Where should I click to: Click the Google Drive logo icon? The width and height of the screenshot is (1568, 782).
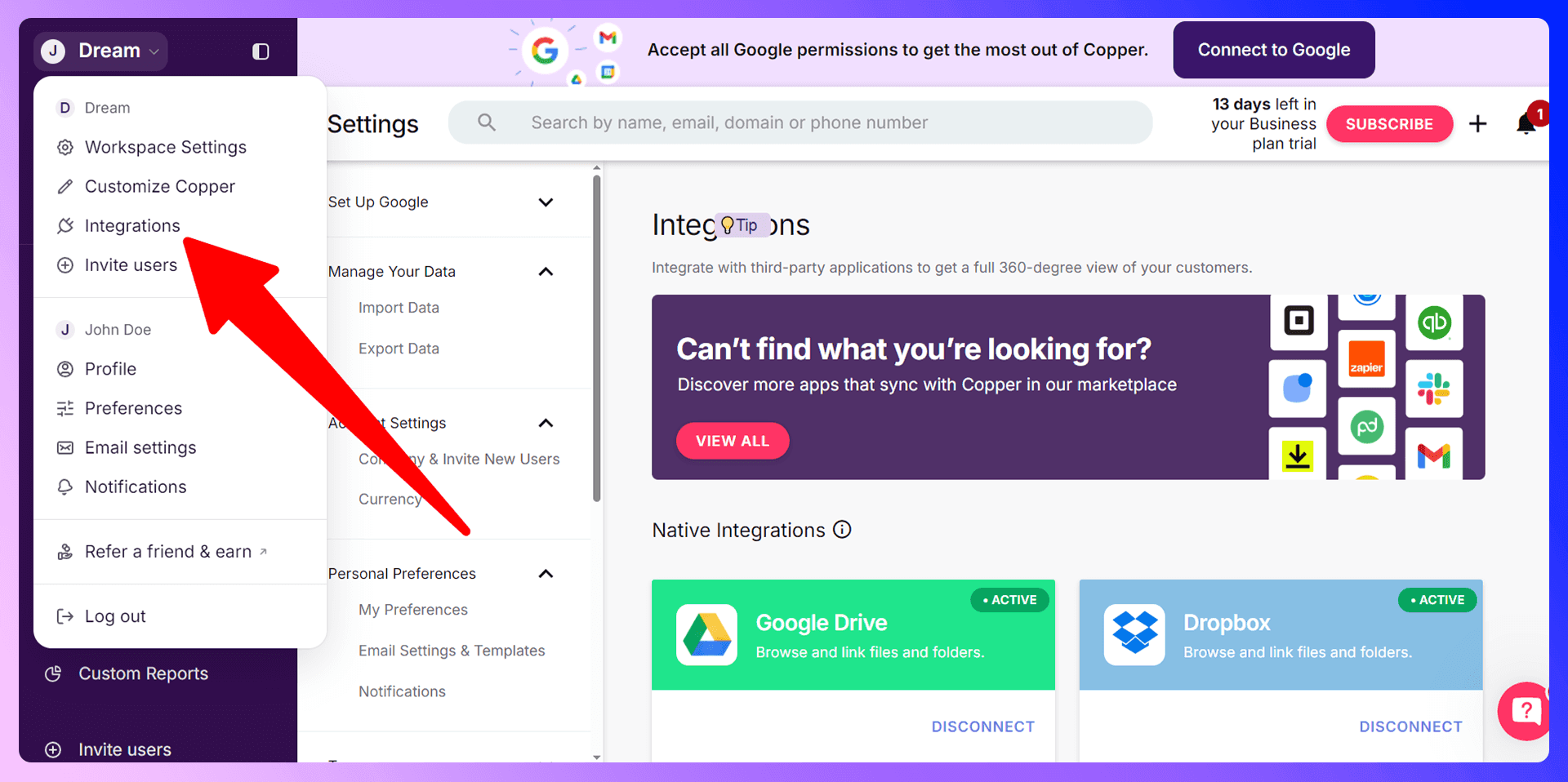click(707, 634)
